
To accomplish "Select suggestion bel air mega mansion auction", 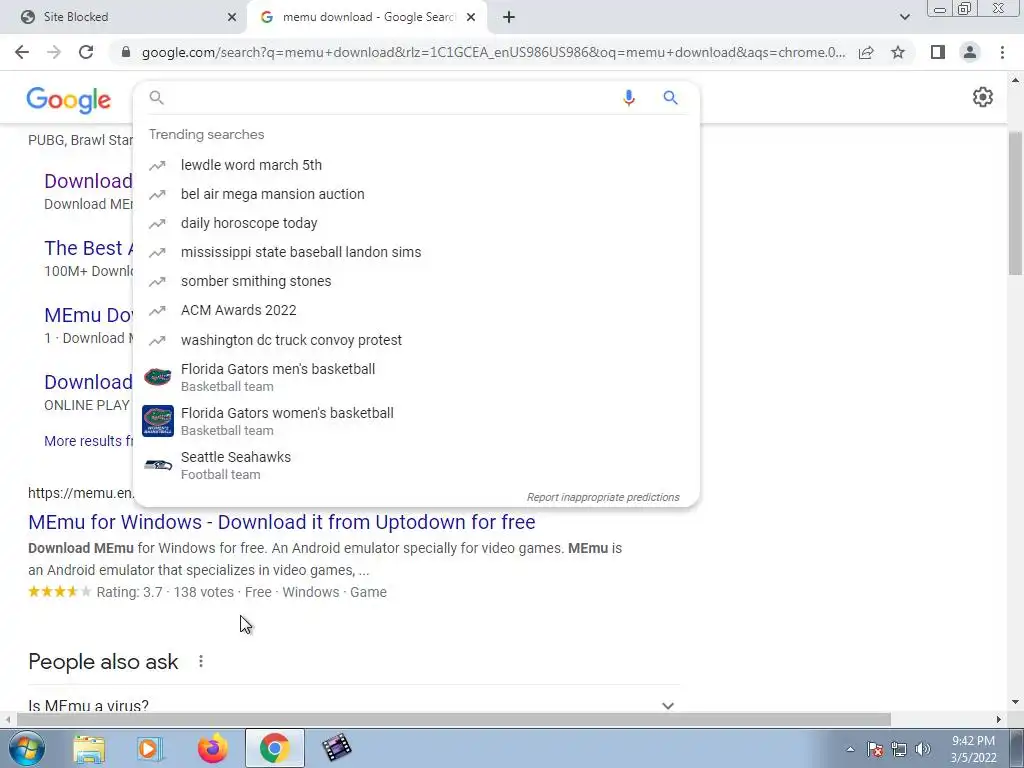I will (x=416, y=194).
